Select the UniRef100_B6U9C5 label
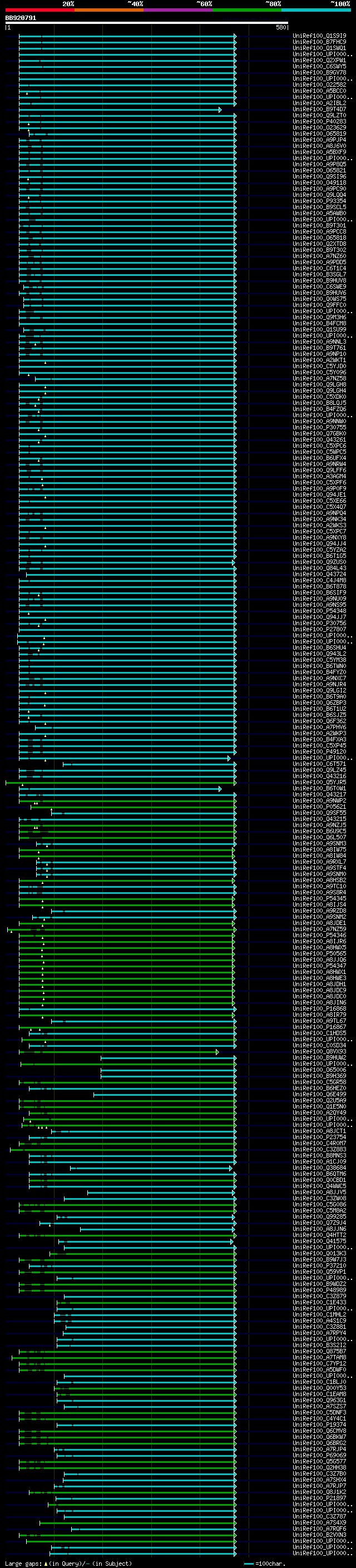356x1568 pixels. pyautogui.click(x=319, y=832)
